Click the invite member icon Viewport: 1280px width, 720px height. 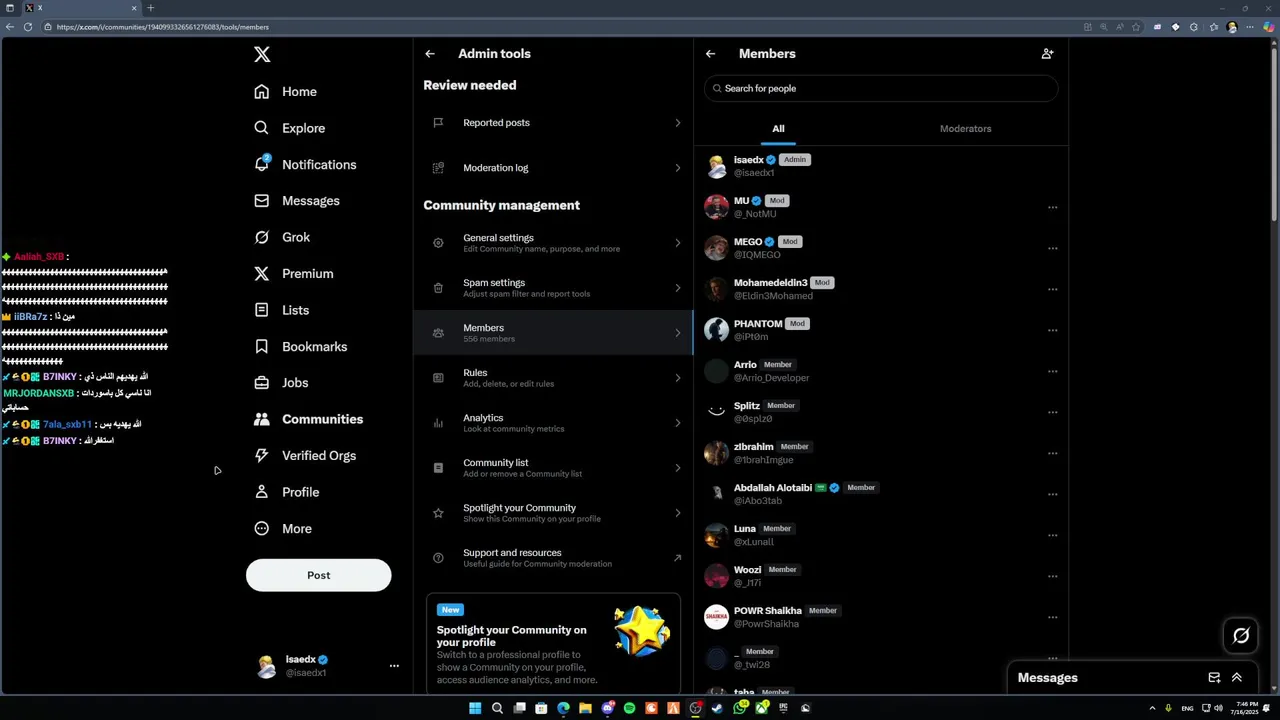pos(1048,54)
